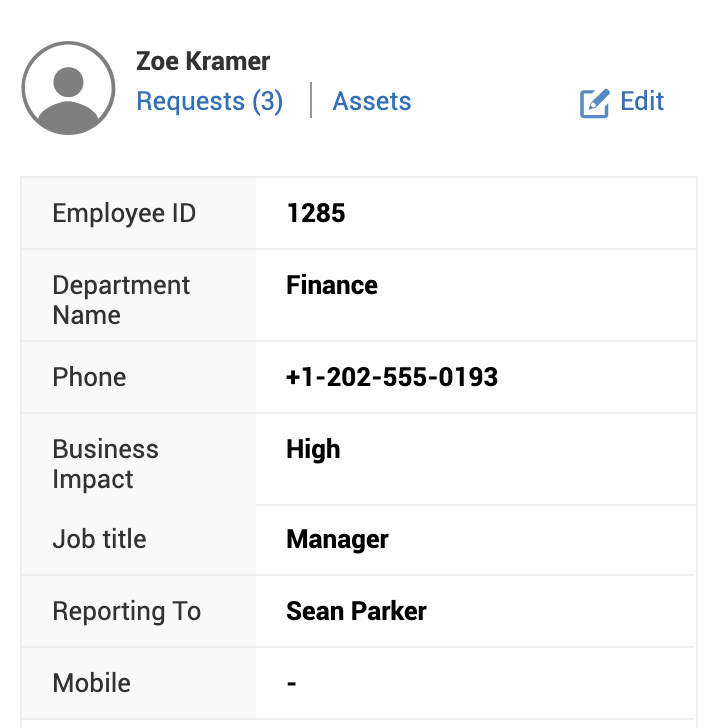The image size is (718, 728).
Task: Click the Edit link text
Action: point(642,101)
